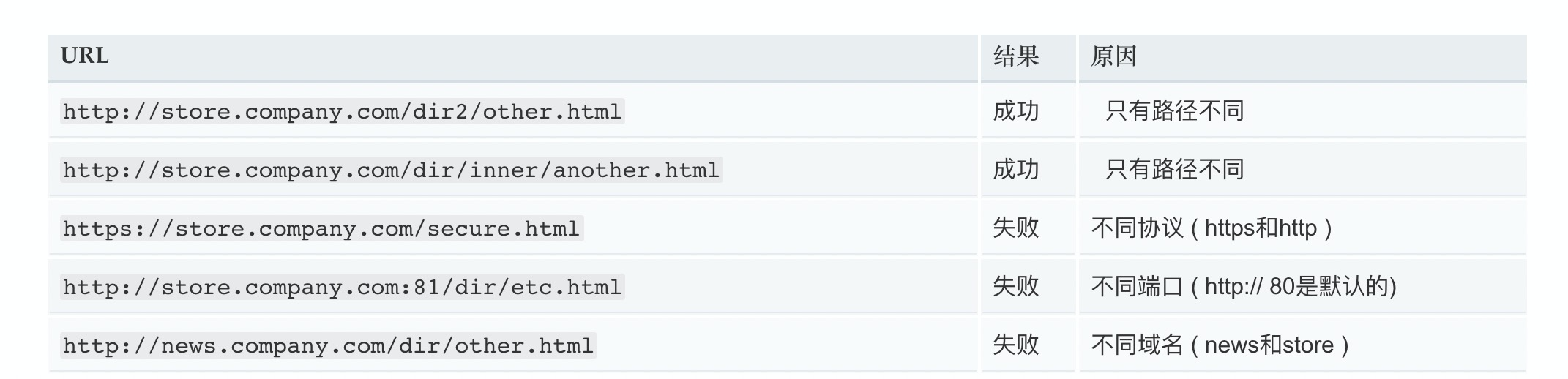
Task: Click 失败 result for port 81 row
Action: (1016, 287)
